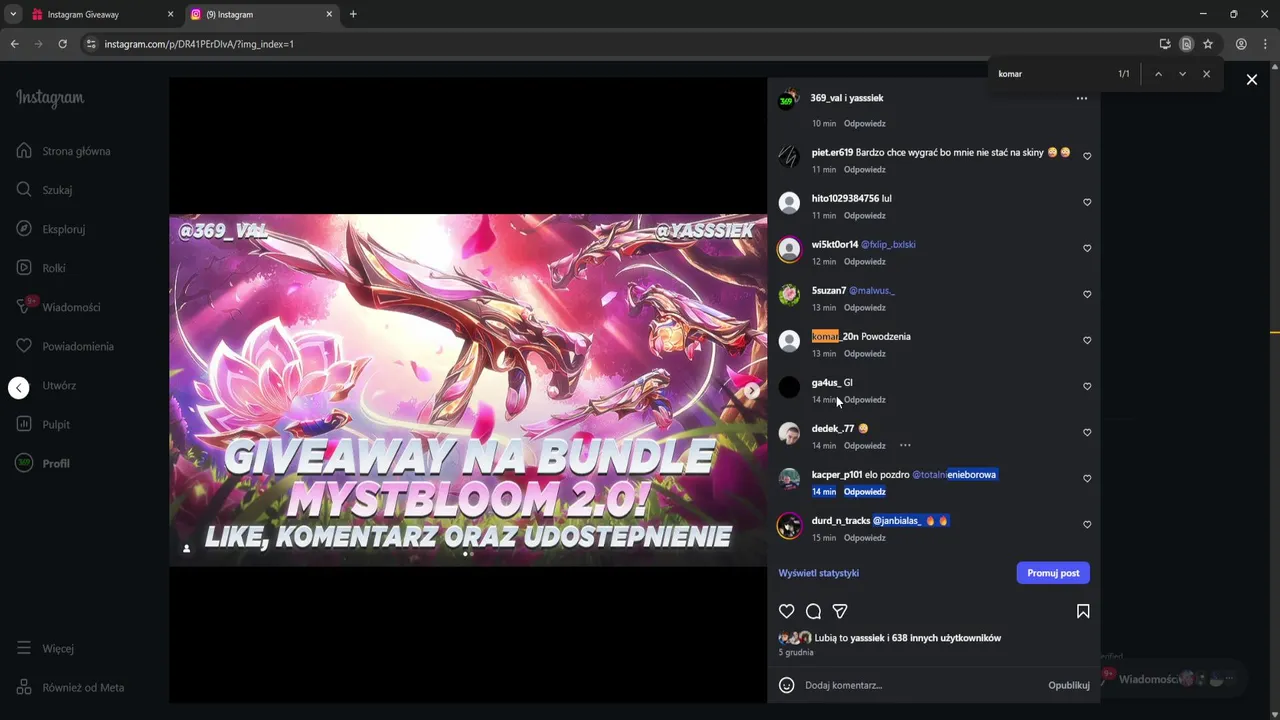Open the floating Wiadomości chat widget
This screenshot has width=1280, height=720.
tap(1170, 679)
